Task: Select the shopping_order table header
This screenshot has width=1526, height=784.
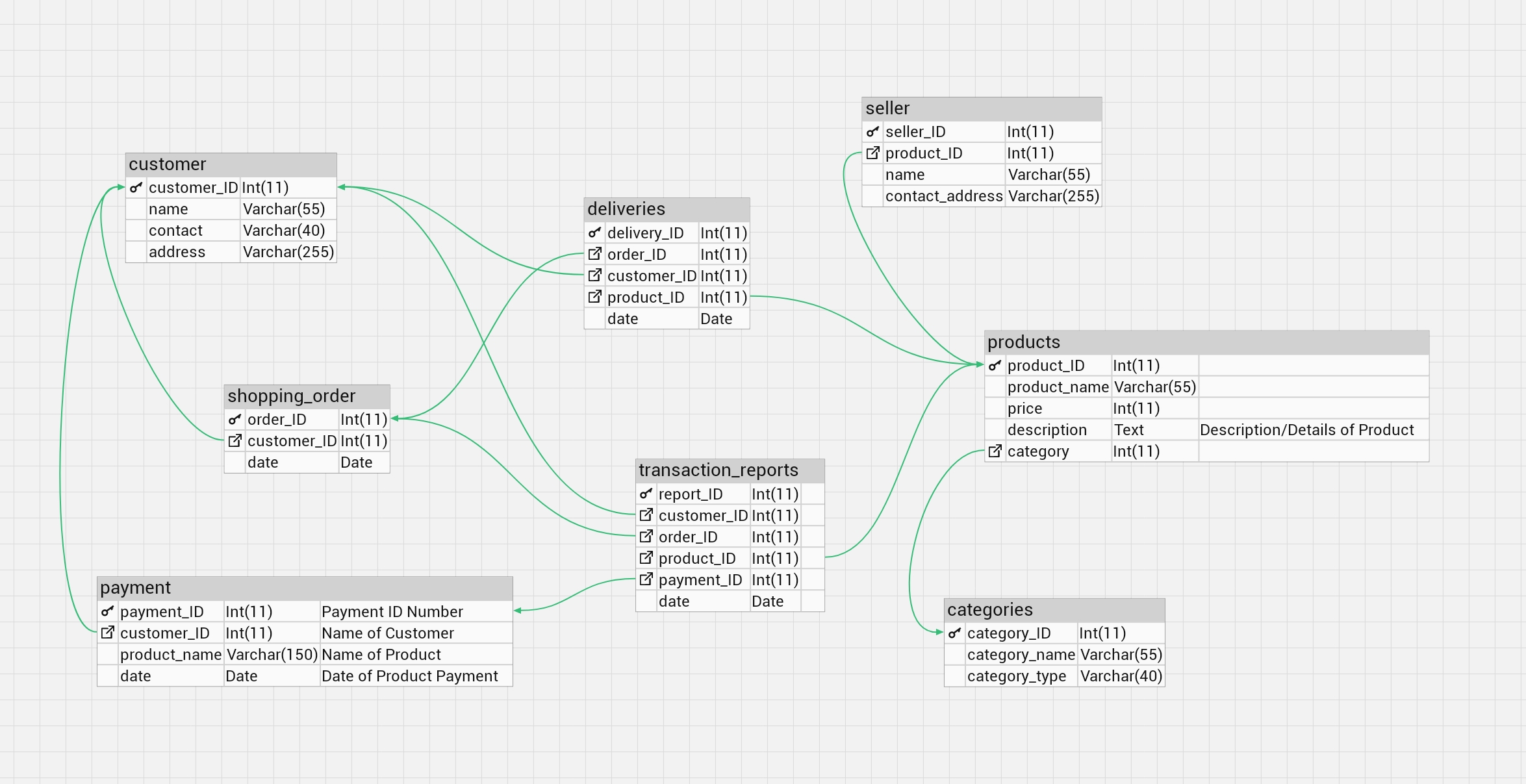Action: point(307,396)
